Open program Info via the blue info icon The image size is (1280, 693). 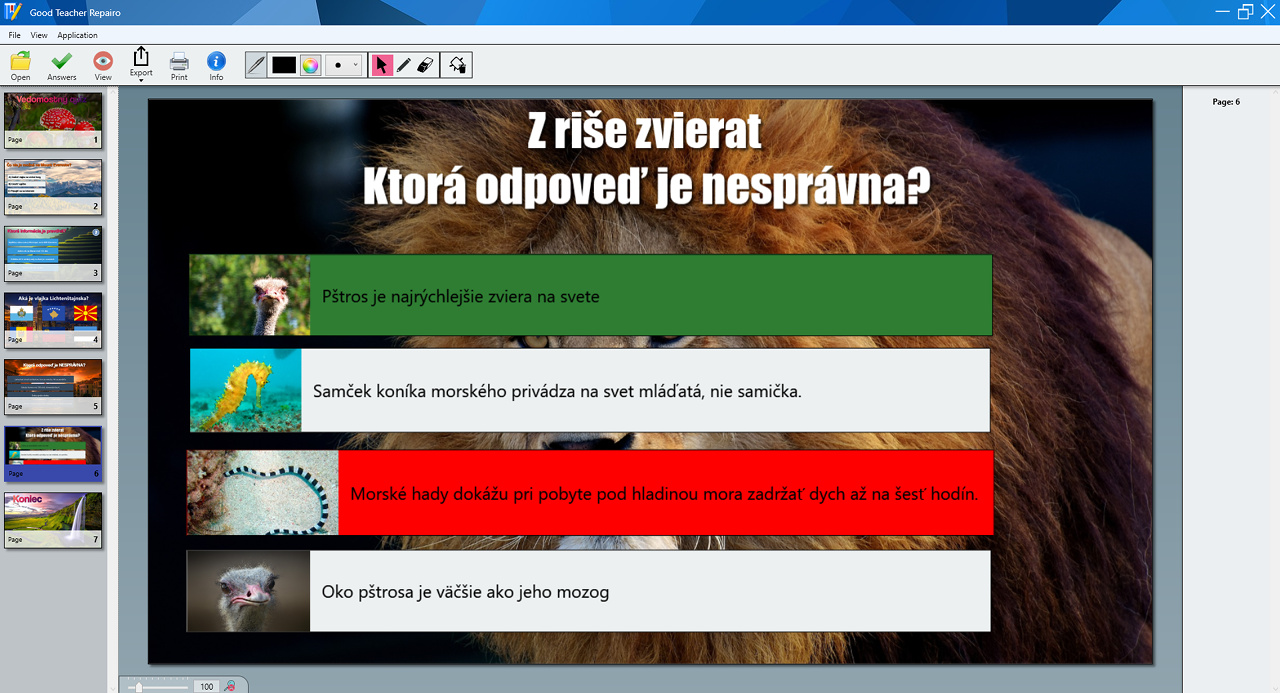pyautogui.click(x=216, y=63)
